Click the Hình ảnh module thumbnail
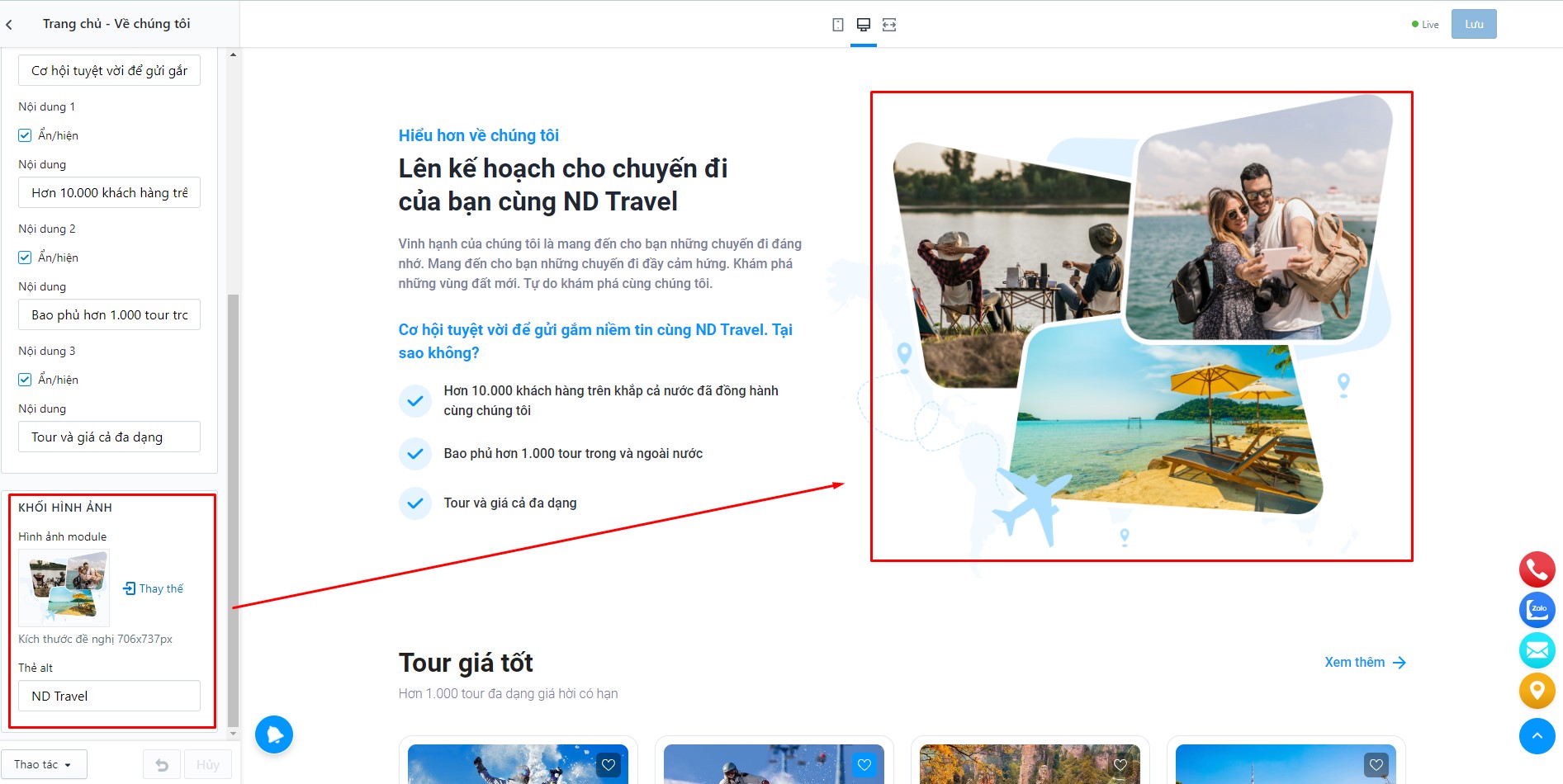 [64, 588]
